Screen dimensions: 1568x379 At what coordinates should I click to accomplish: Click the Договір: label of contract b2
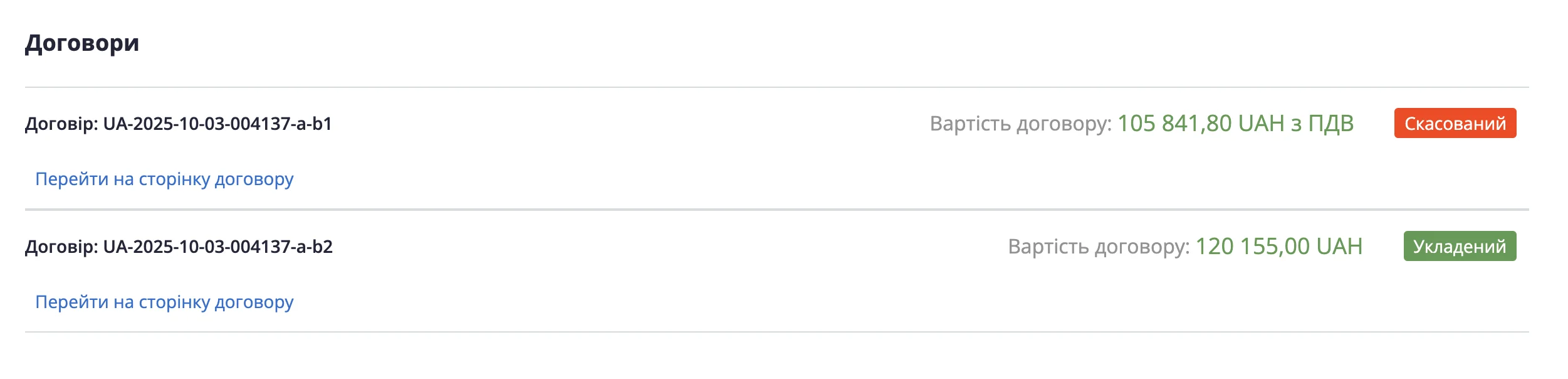[x=61, y=247]
